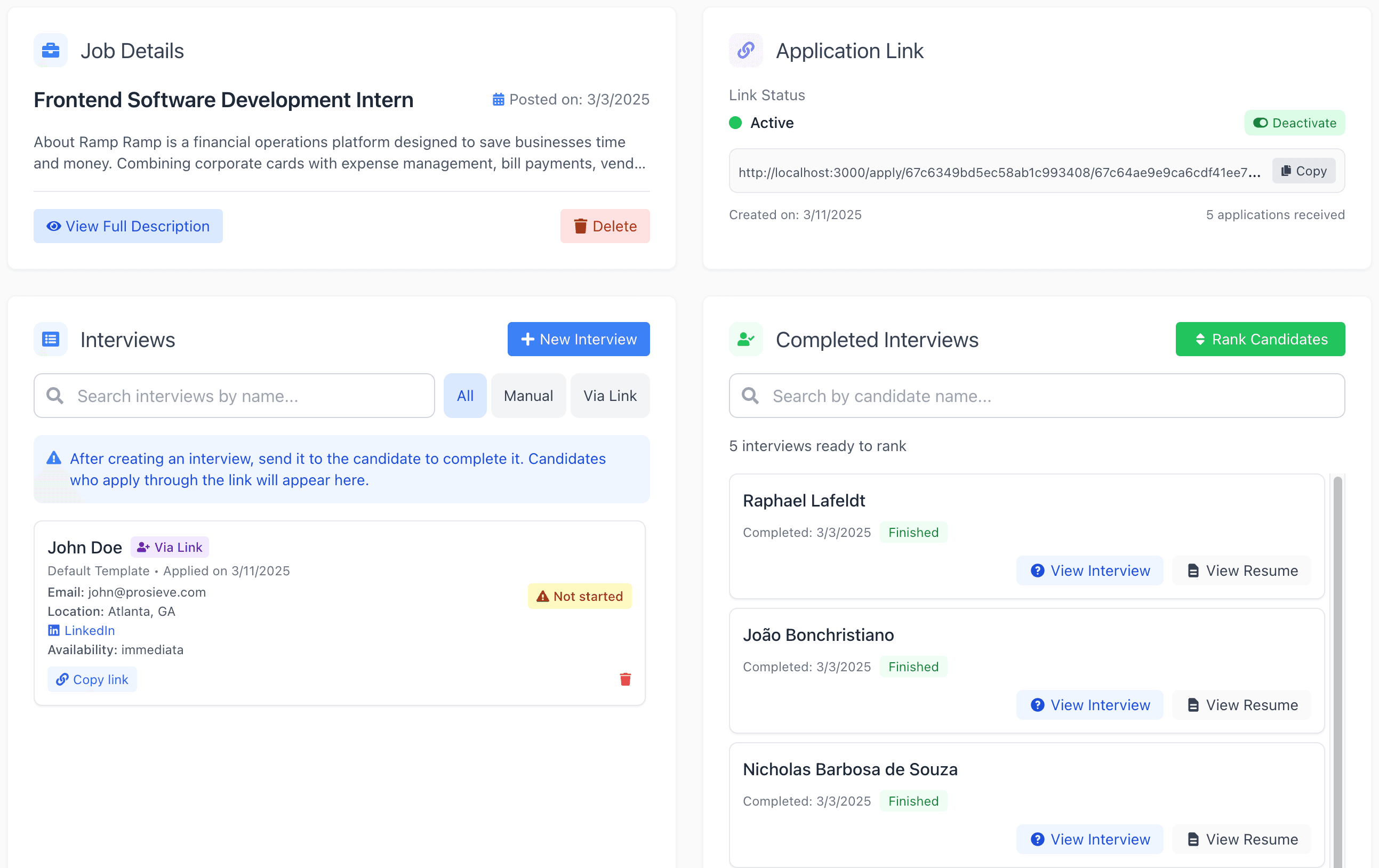Delete the Frontend Software Development Intern job
The height and width of the screenshot is (868, 1379).
(605, 226)
